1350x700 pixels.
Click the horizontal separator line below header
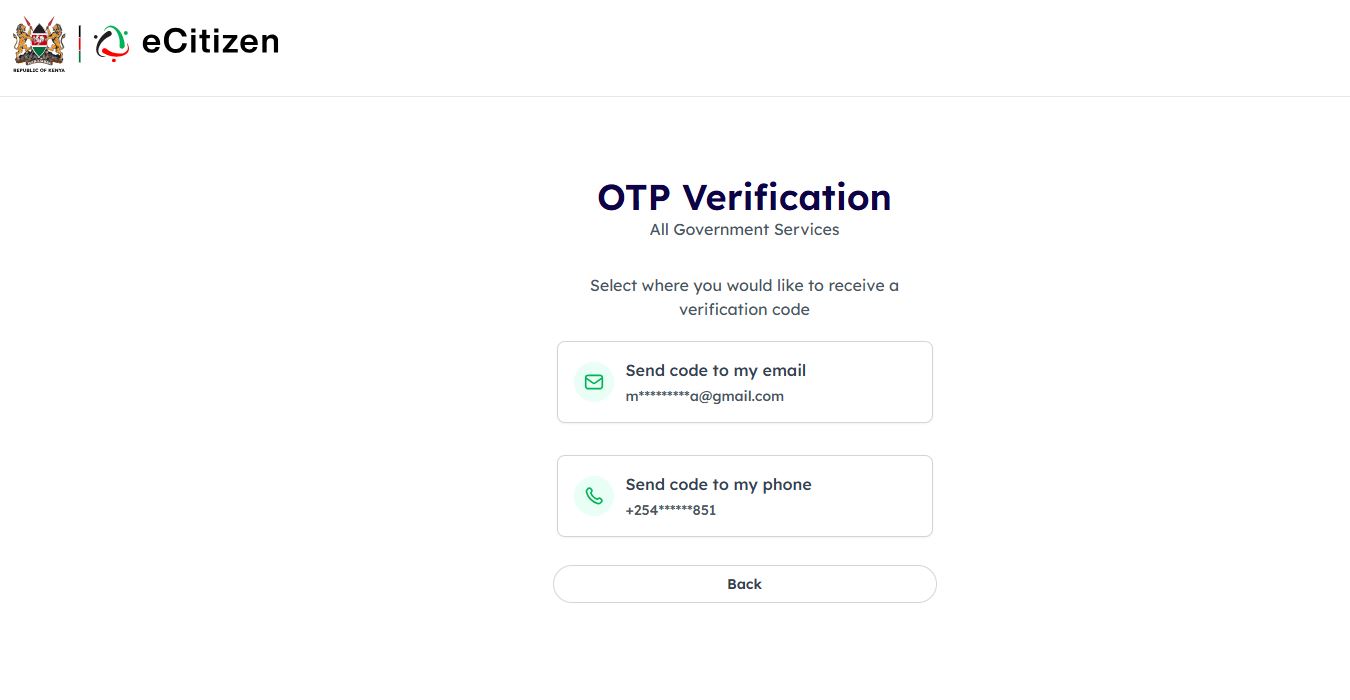click(675, 96)
